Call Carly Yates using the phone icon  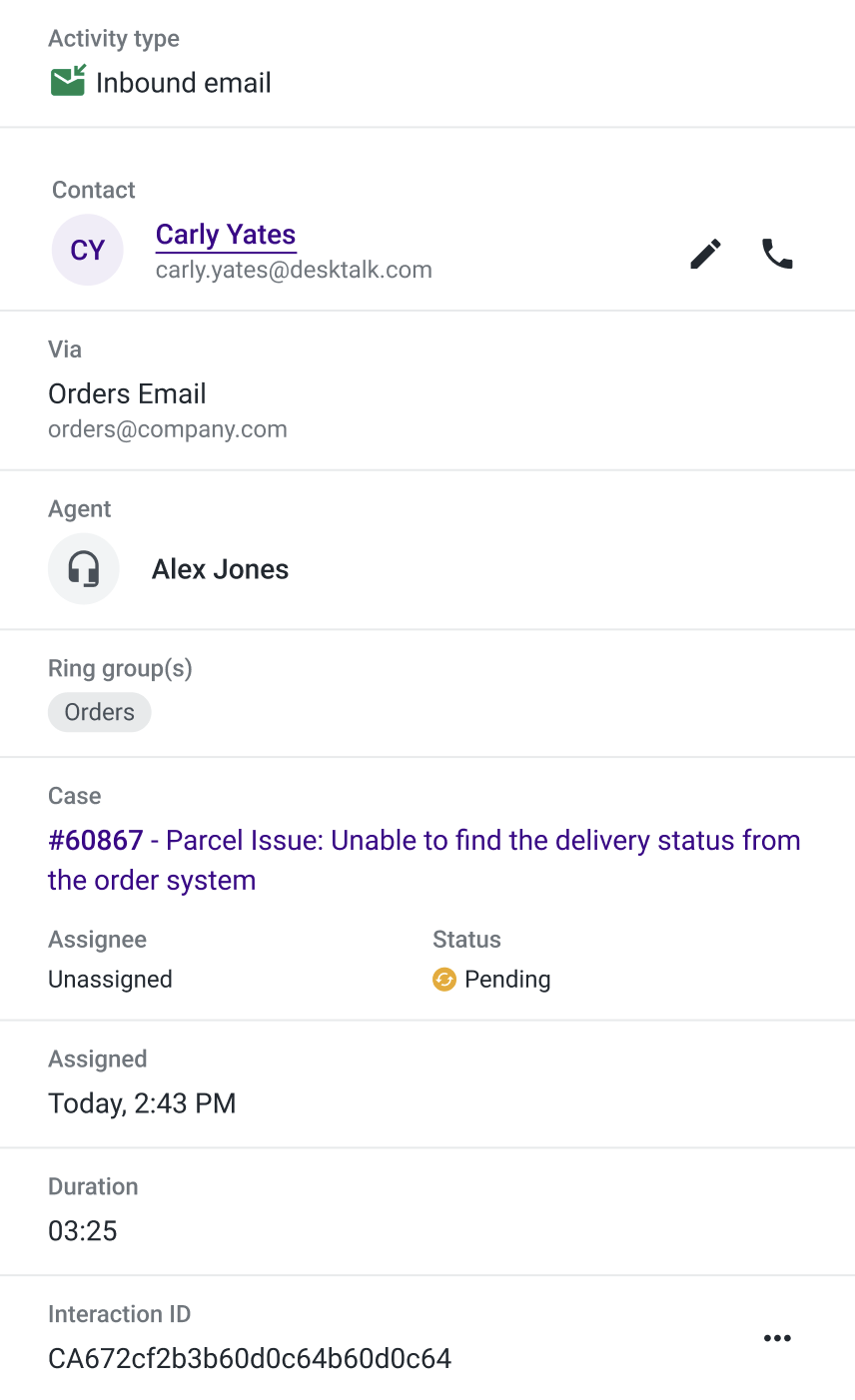point(777,254)
